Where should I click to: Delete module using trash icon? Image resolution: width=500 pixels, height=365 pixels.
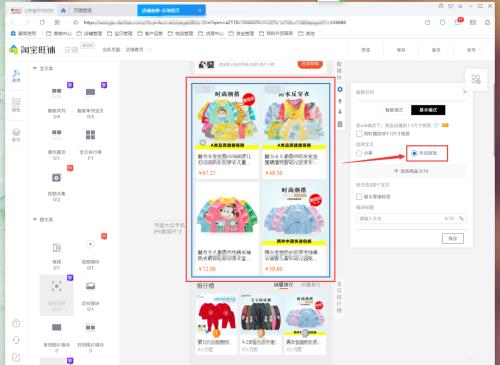point(340,124)
